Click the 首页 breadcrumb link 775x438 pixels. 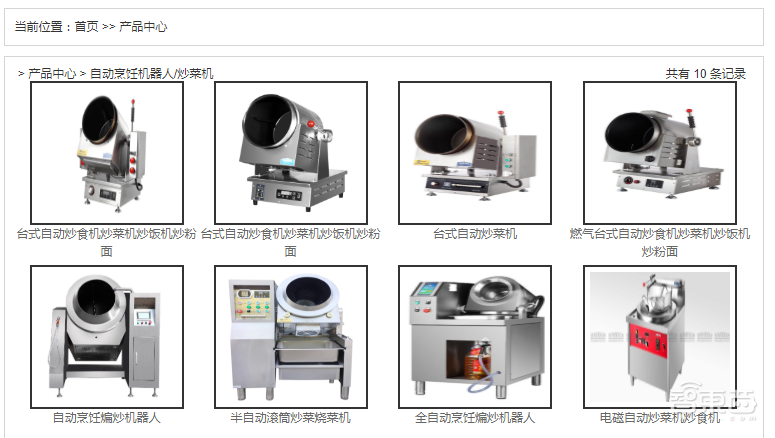[x=86, y=27]
